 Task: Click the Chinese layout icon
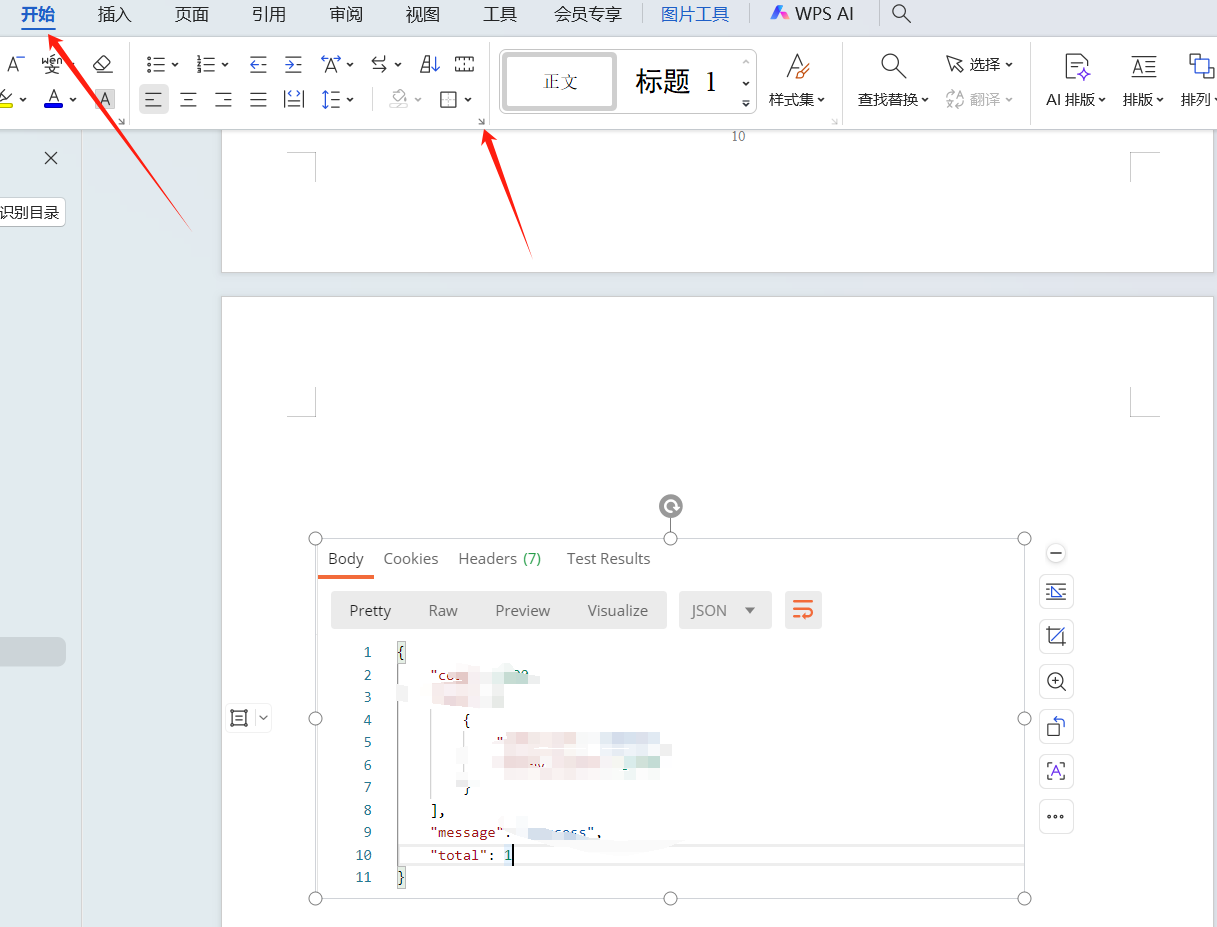[331, 65]
